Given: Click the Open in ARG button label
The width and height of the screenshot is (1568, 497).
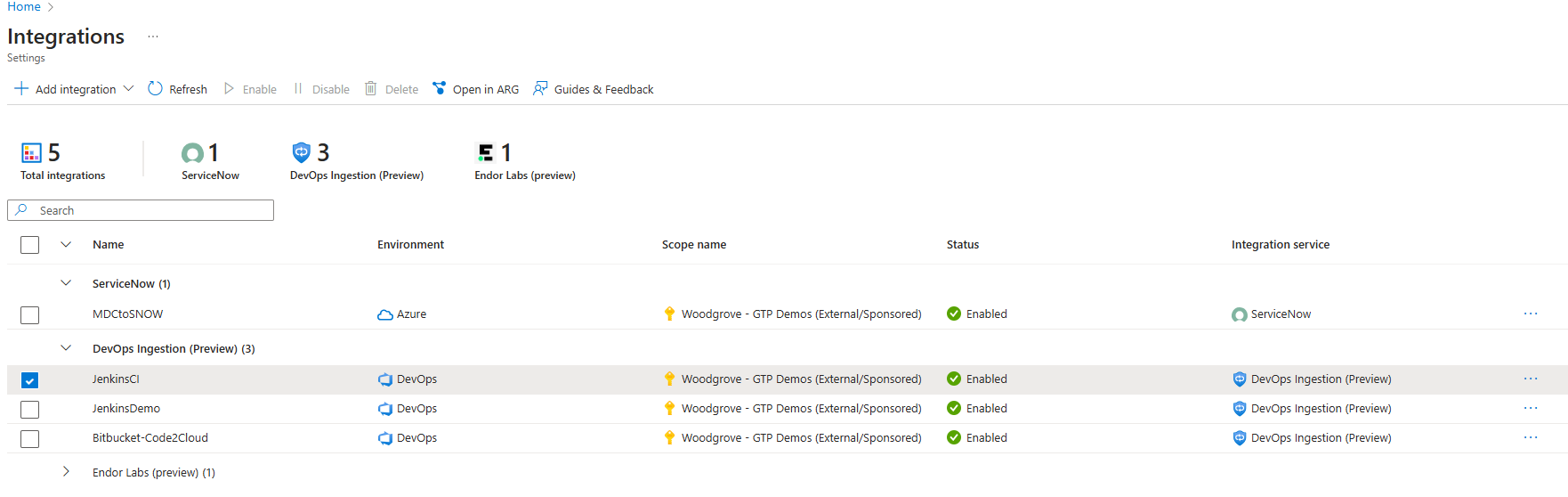Looking at the screenshot, I should 486,89.
